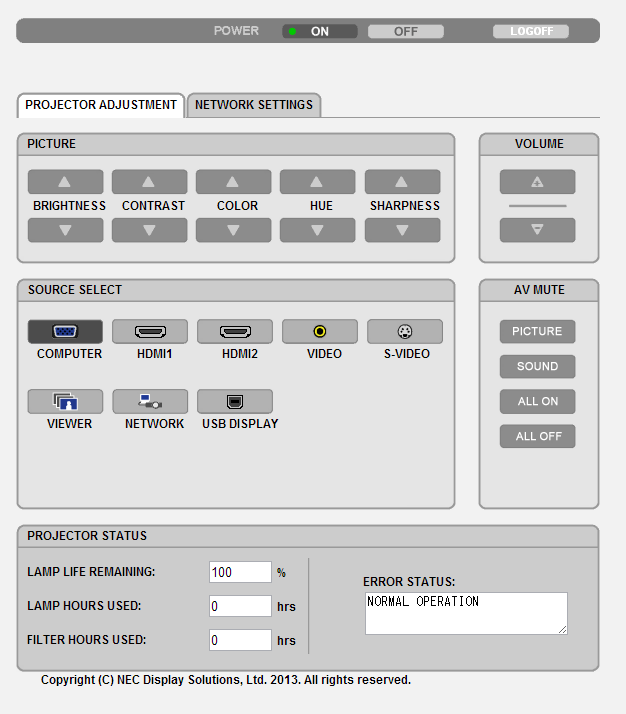Click the LOGOFF button
The image size is (626, 714).
click(531, 31)
